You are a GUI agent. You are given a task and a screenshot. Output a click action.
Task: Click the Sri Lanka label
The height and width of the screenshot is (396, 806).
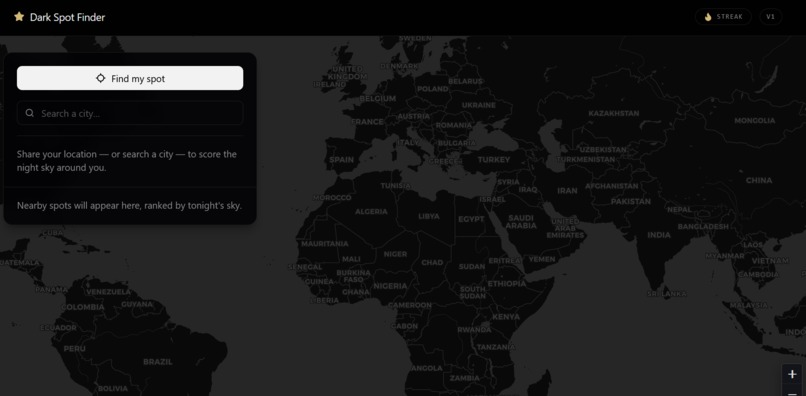coord(667,294)
